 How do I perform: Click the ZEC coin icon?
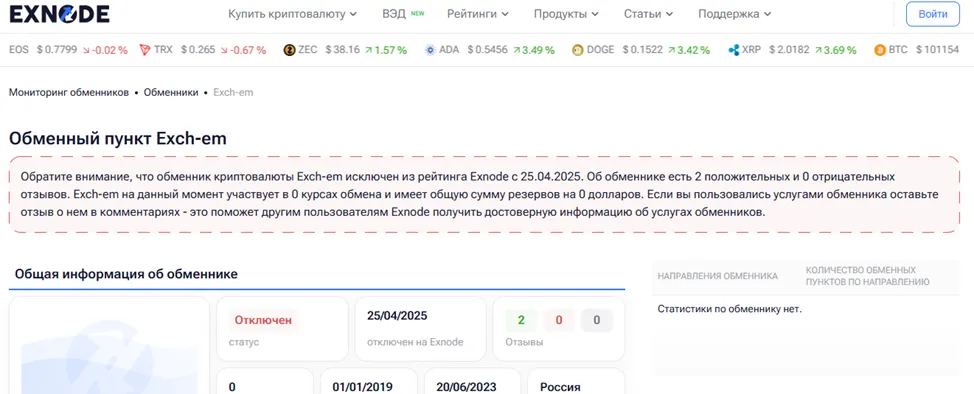pos(289,50)
